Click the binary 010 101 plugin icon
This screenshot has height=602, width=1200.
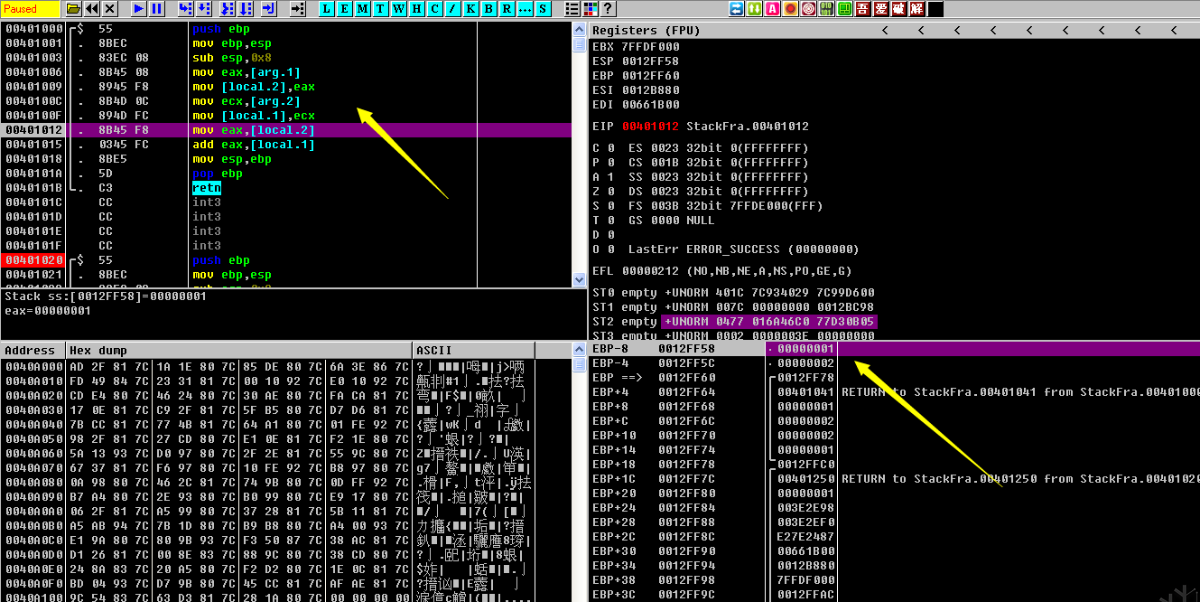(826, 9)
